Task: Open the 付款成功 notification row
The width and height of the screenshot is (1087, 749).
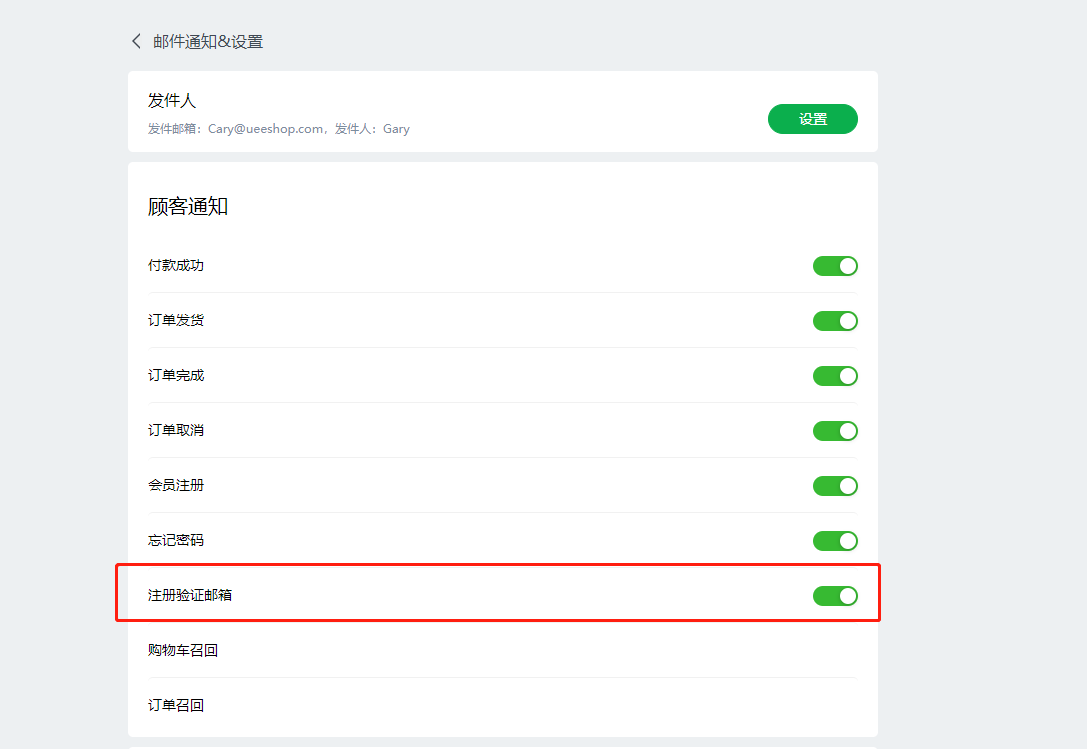Action: 176,265
